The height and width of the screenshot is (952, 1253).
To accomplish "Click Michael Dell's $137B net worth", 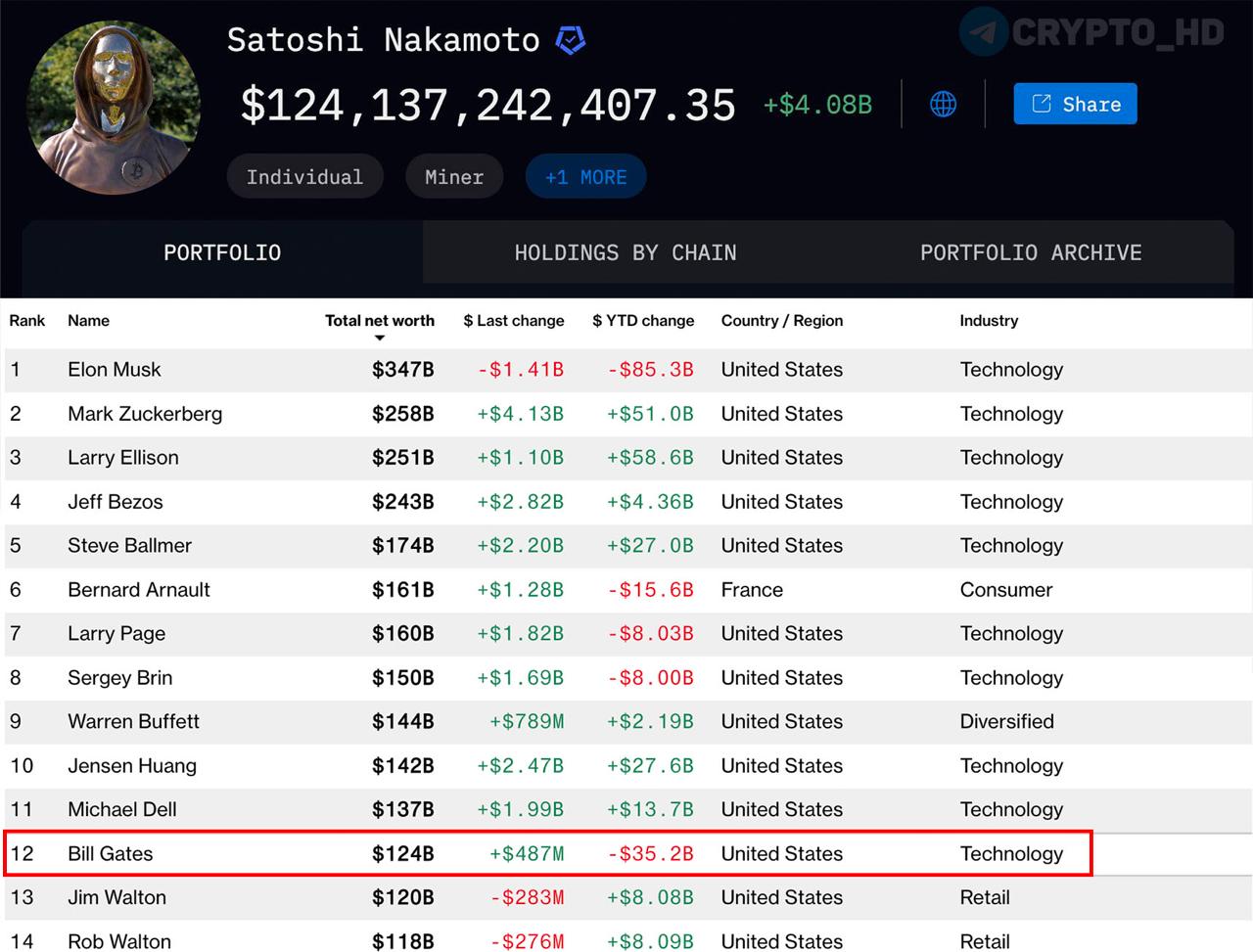I will 403,810.
